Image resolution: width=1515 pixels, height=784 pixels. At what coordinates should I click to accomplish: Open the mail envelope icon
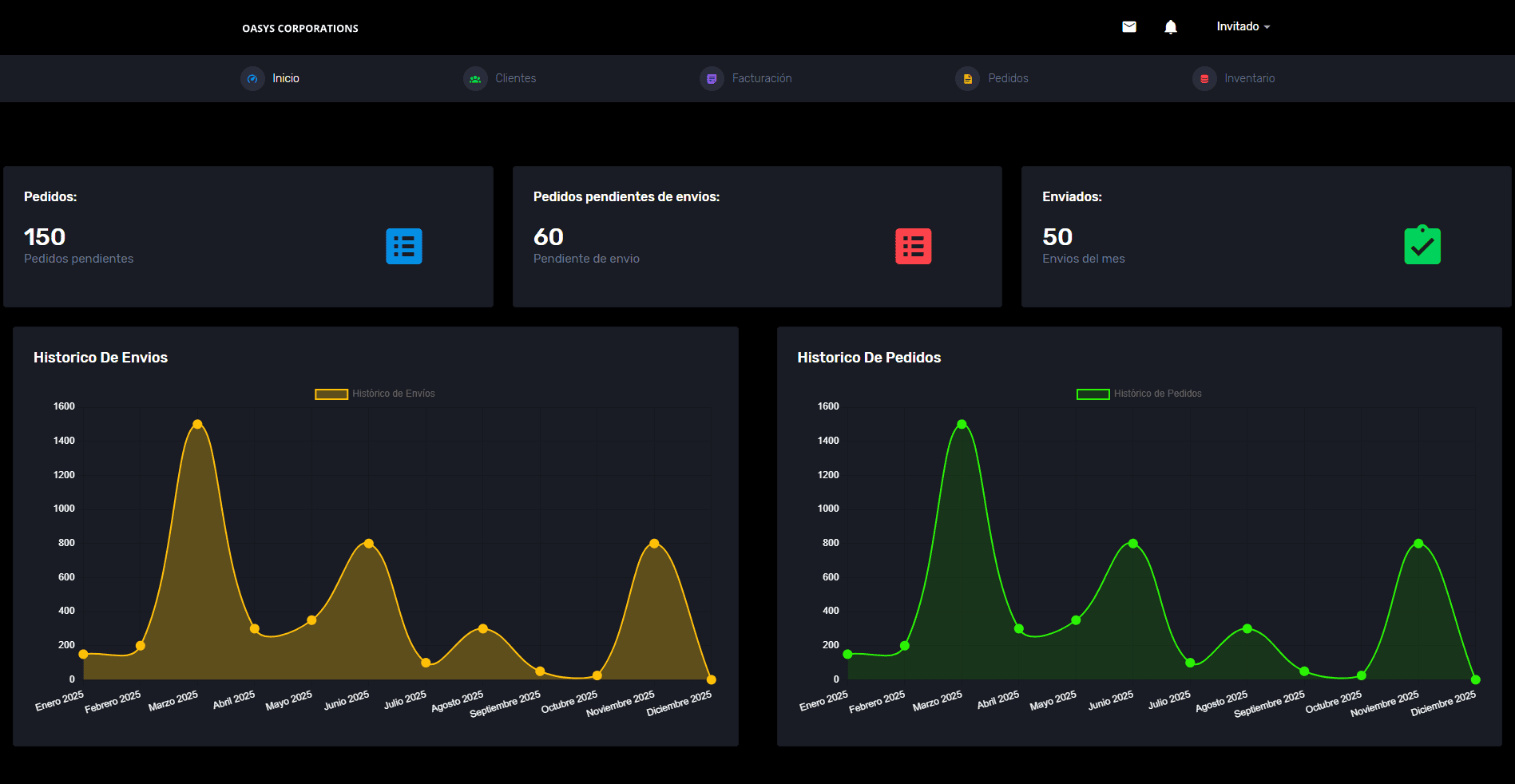(x=1129, y=27)
